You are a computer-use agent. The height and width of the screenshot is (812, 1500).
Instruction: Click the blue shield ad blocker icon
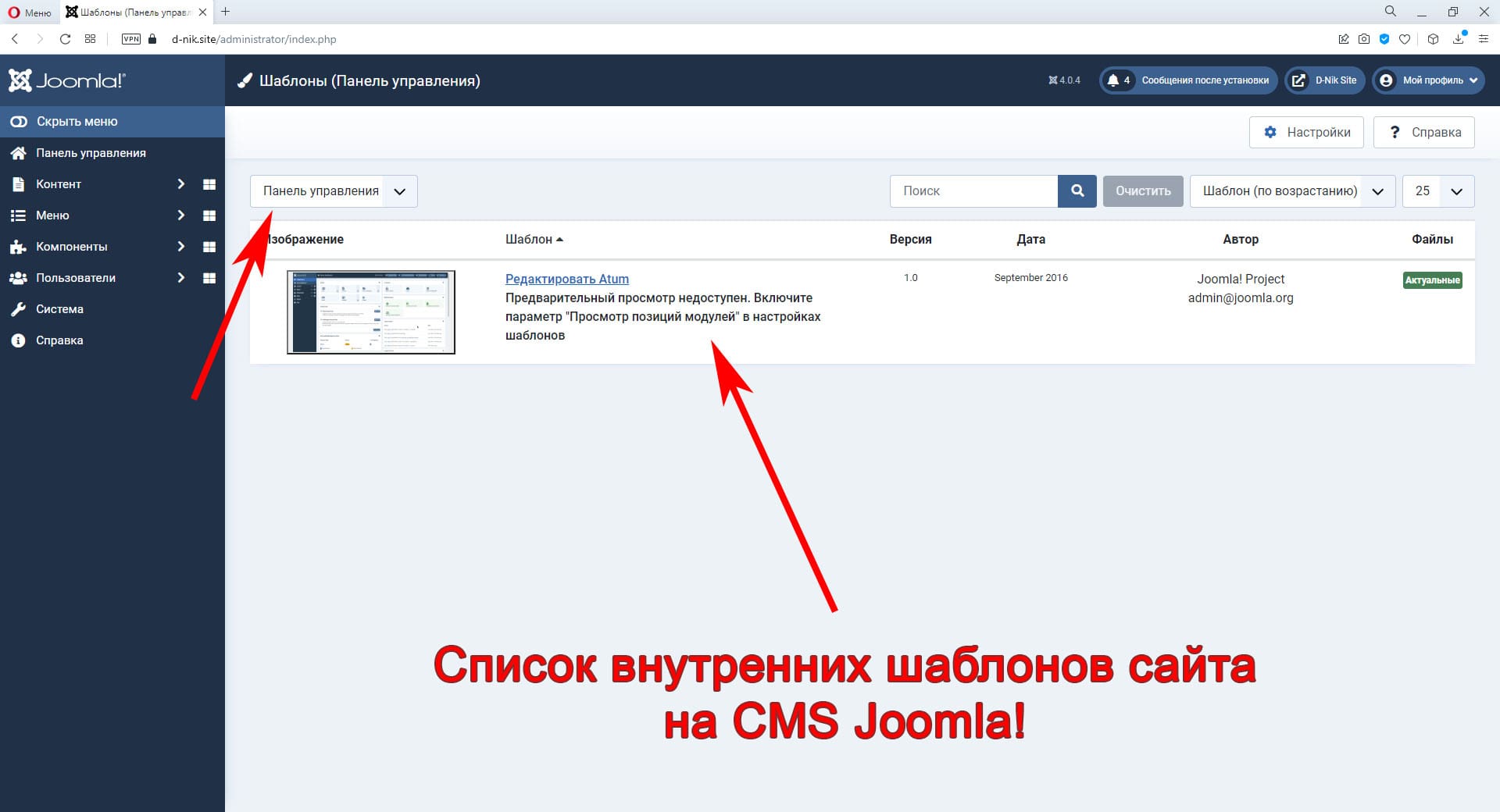click(1384, 39)
